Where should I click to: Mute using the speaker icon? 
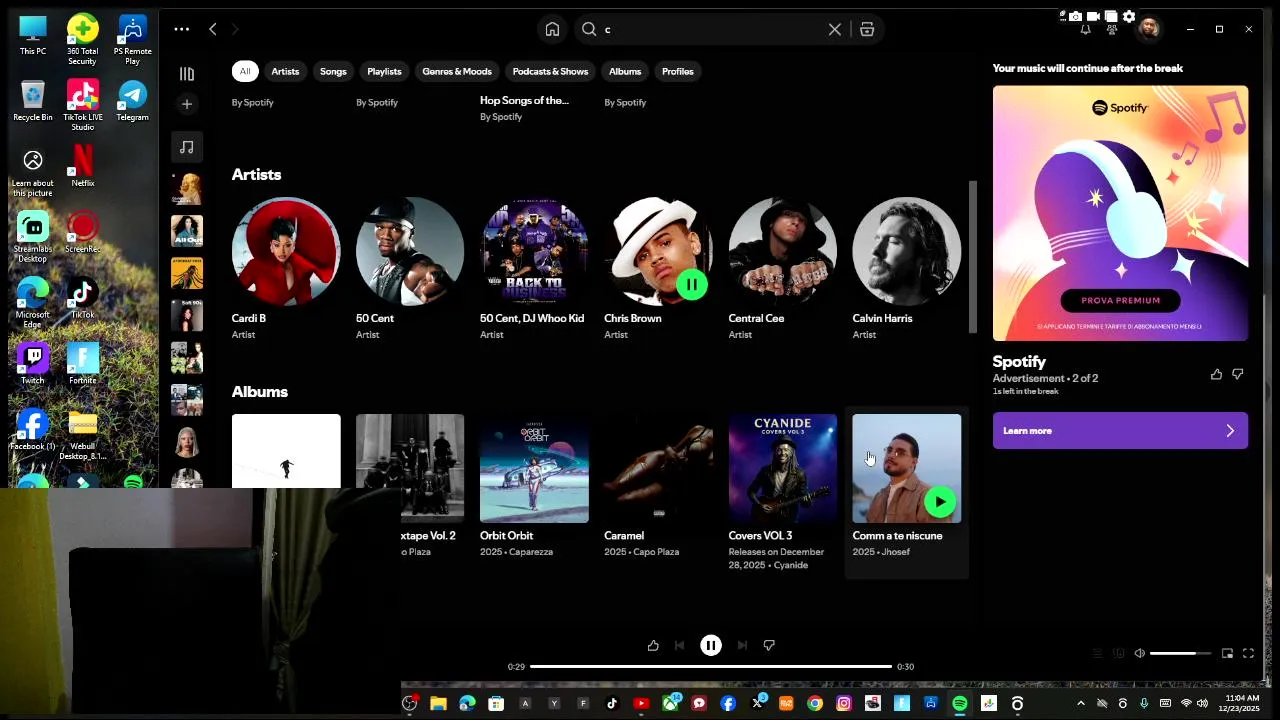(x=1139, y=653)
